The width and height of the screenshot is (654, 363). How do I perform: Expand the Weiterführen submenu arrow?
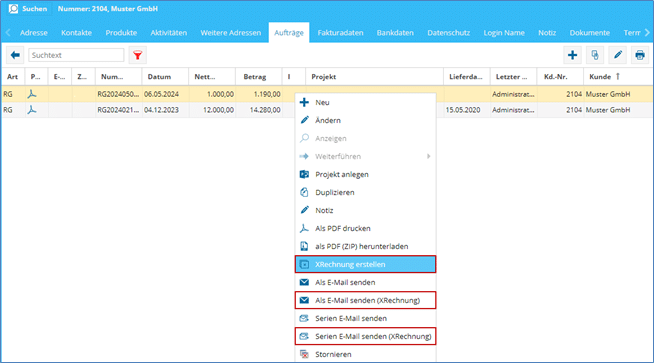pyautogui.click(x=428, y=156)
